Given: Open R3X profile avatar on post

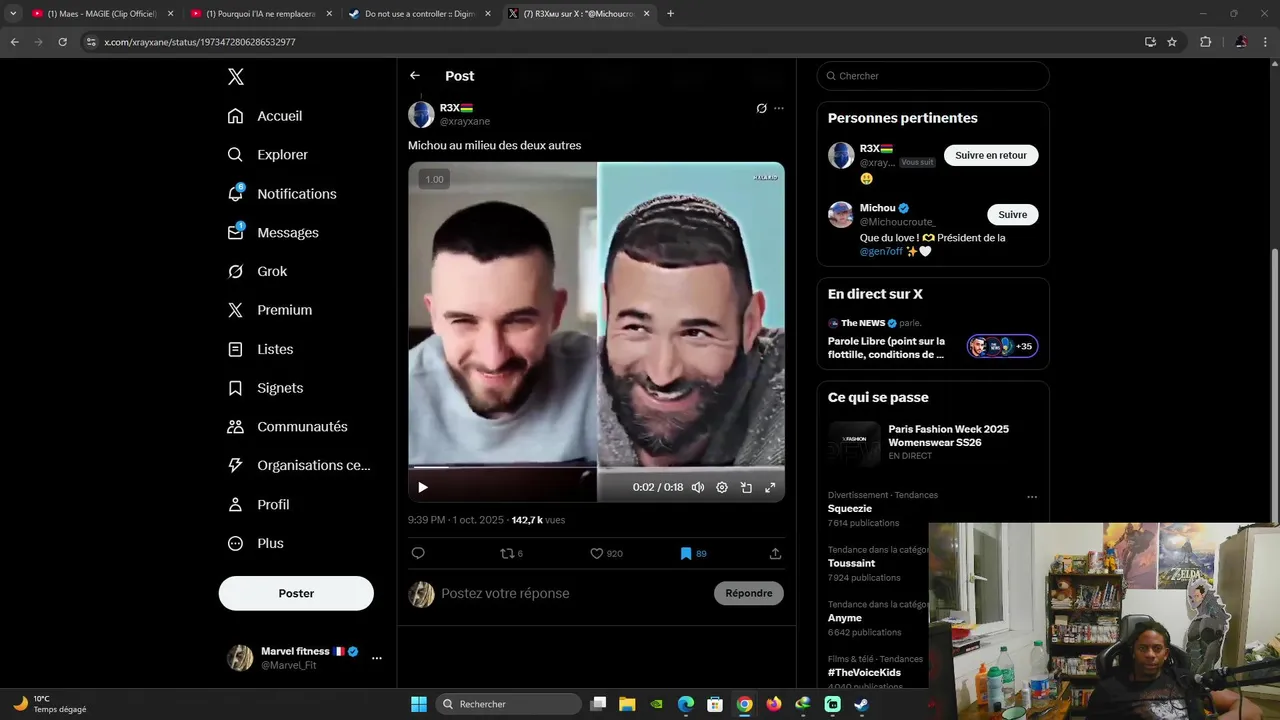Looking at the screenshot, I should pos(421,115).
